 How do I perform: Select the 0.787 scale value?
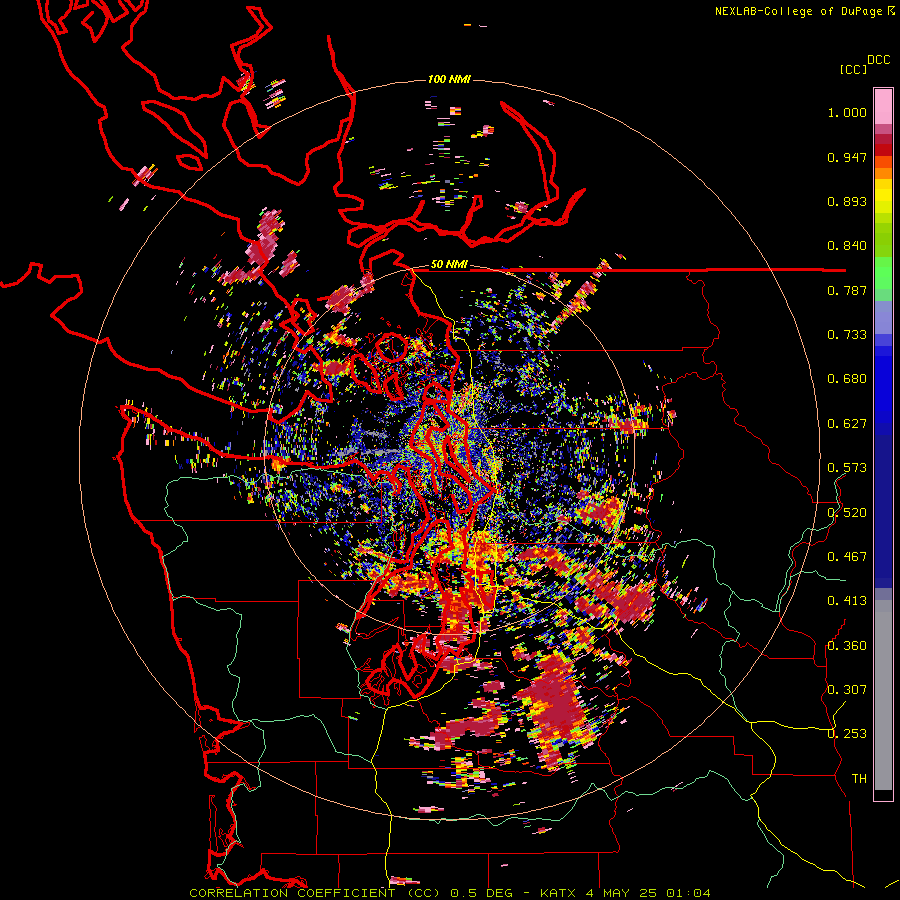point(847,290)
